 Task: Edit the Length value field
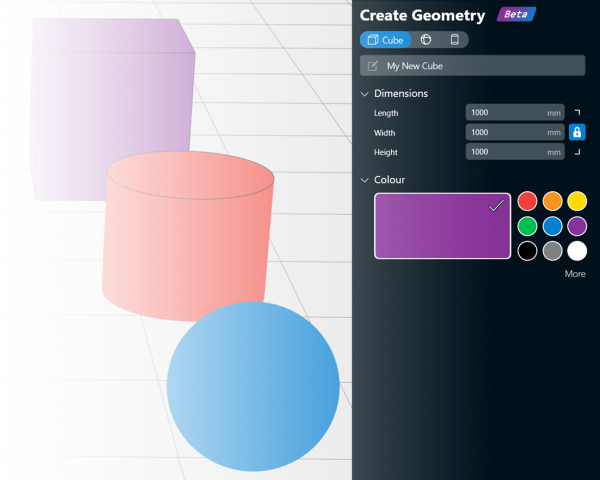[x=515, y=113]
